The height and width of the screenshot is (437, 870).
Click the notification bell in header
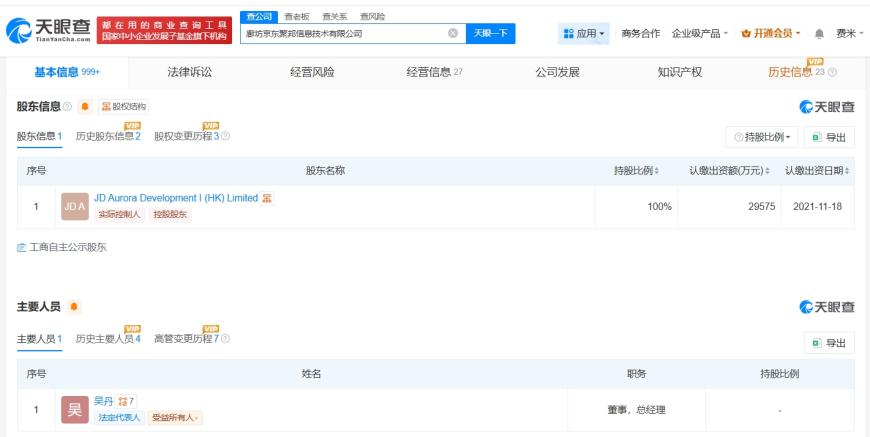[x=819, y=34]
